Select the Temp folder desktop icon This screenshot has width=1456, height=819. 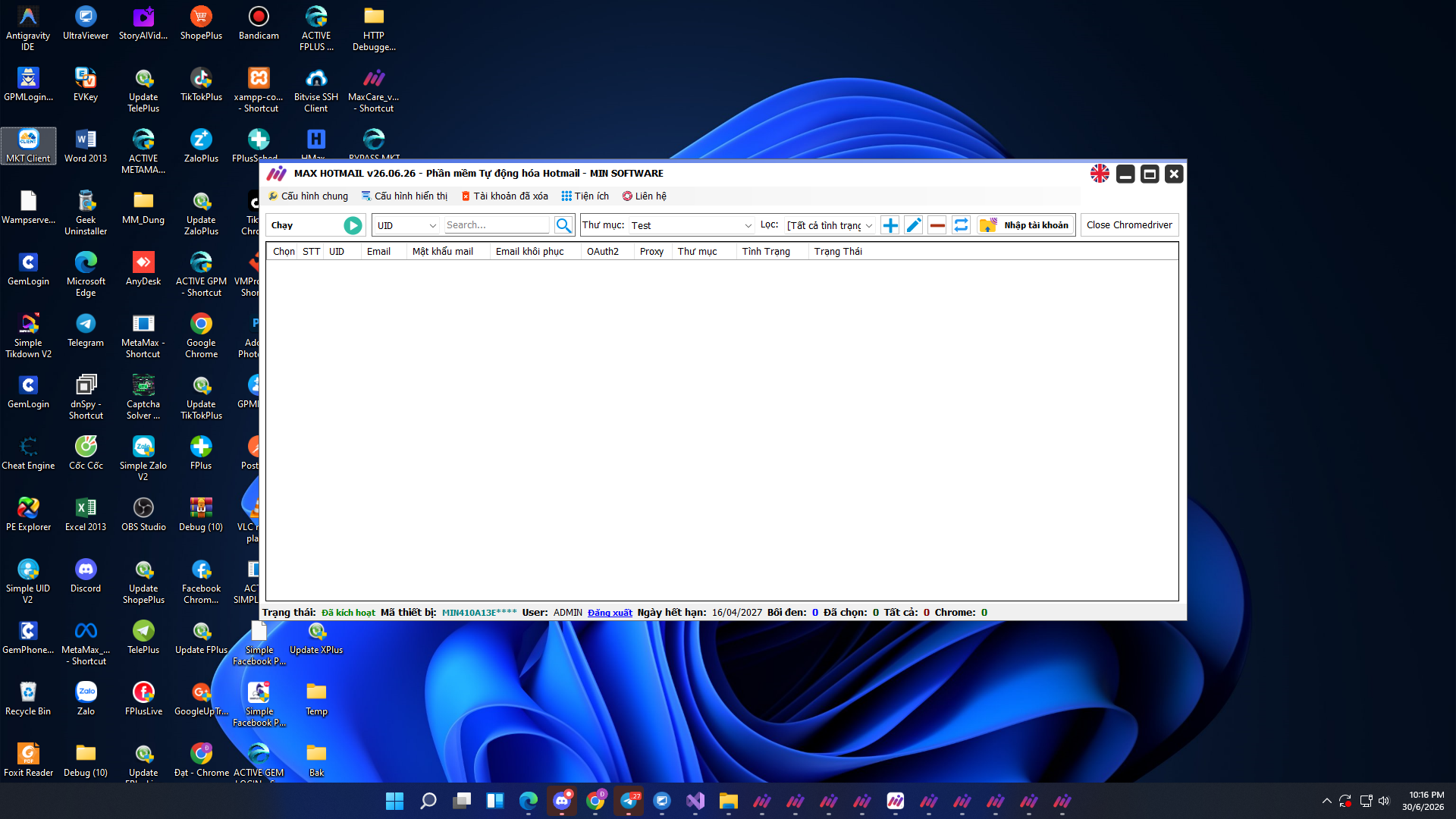pyautogui.click(x=316, y=698)
